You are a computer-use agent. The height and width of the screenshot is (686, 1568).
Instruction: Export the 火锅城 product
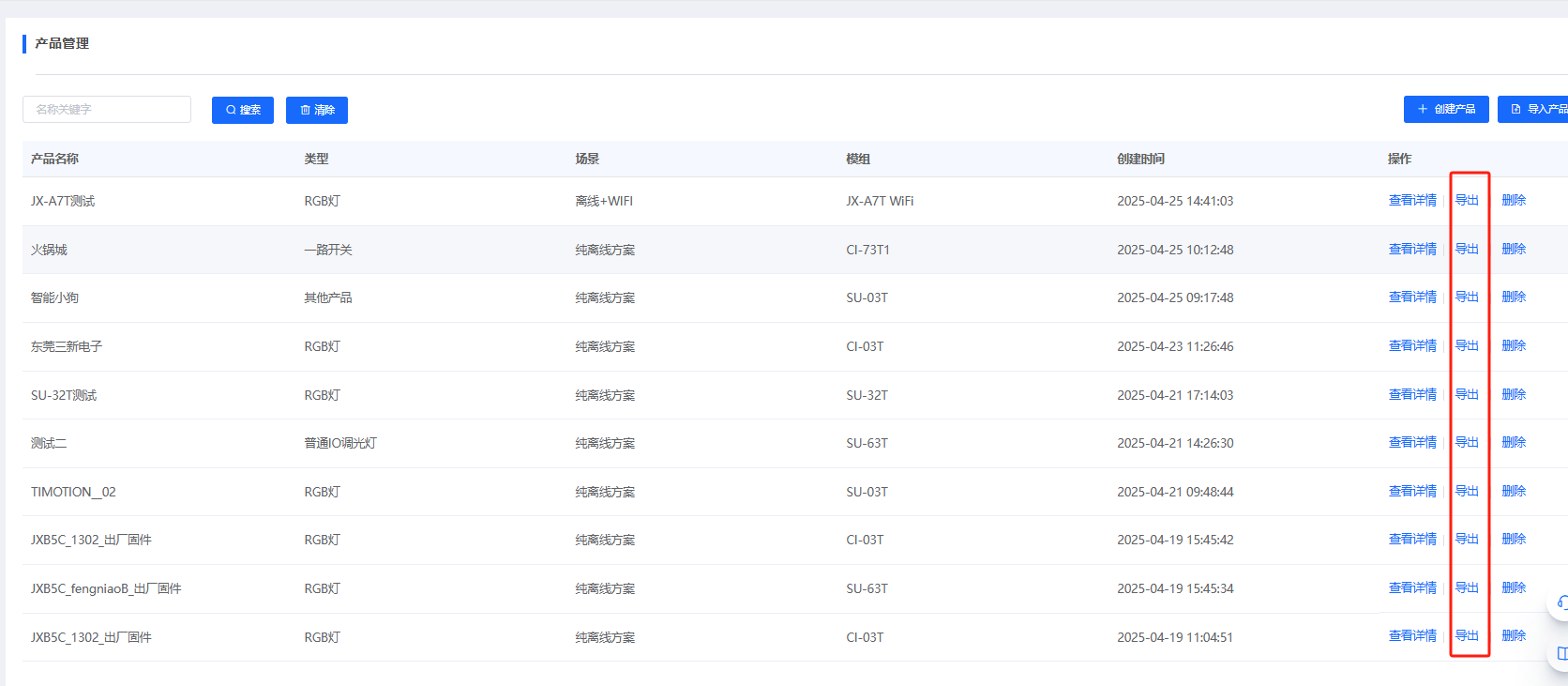click(x=1467, y=250)
